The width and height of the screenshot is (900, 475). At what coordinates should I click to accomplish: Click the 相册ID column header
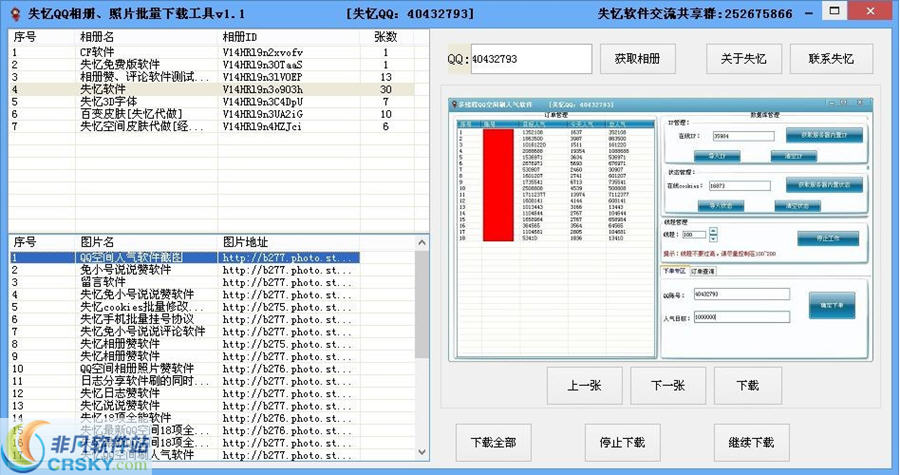(289, 37)
